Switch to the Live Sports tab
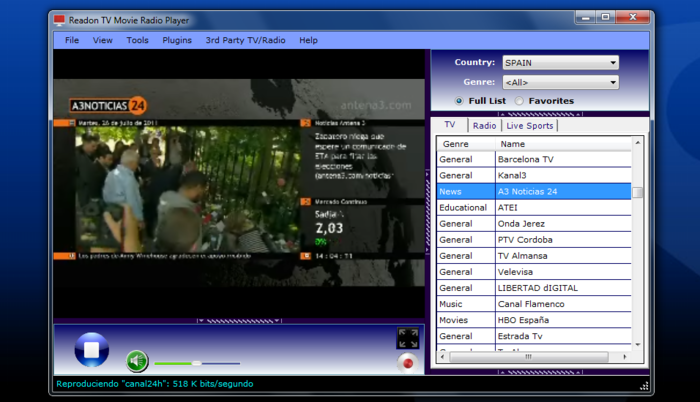Screen dimensions: 700x402 tap(529, 126)
